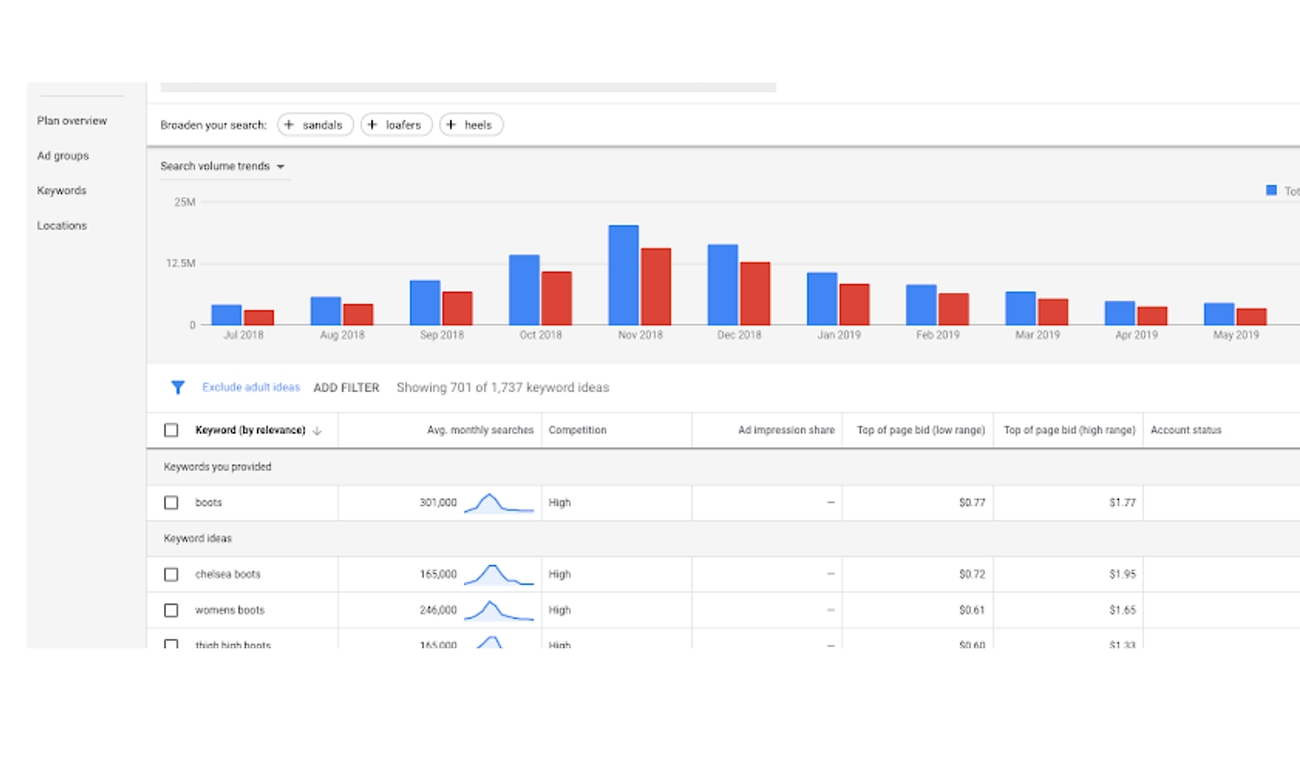Click the $1.95 high range bid
The width and height of the screenshot is (1300, 759).
point(1122,575)
